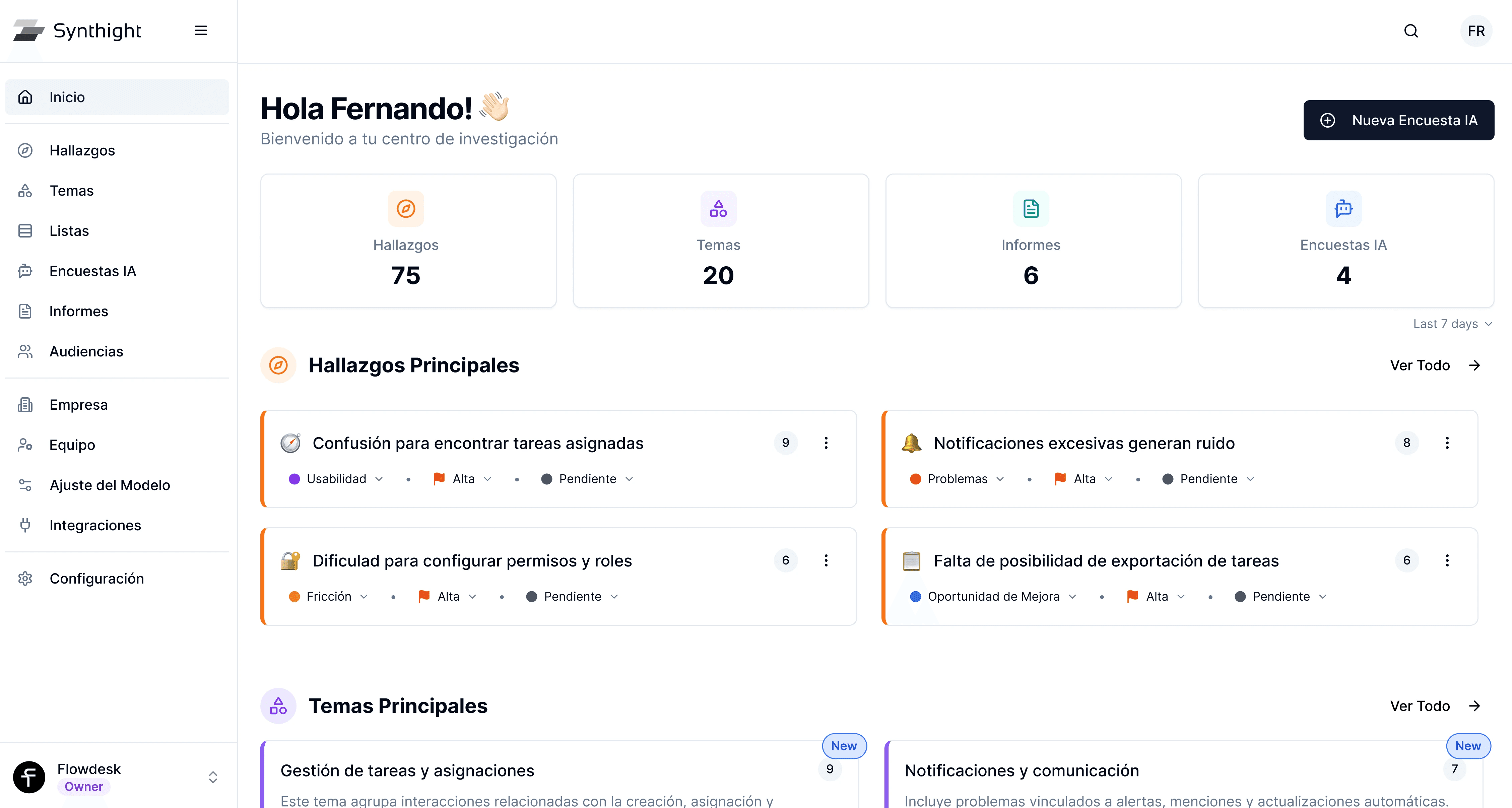
Task: Go to Inicio in the sidebar
Action: point(67,97)
